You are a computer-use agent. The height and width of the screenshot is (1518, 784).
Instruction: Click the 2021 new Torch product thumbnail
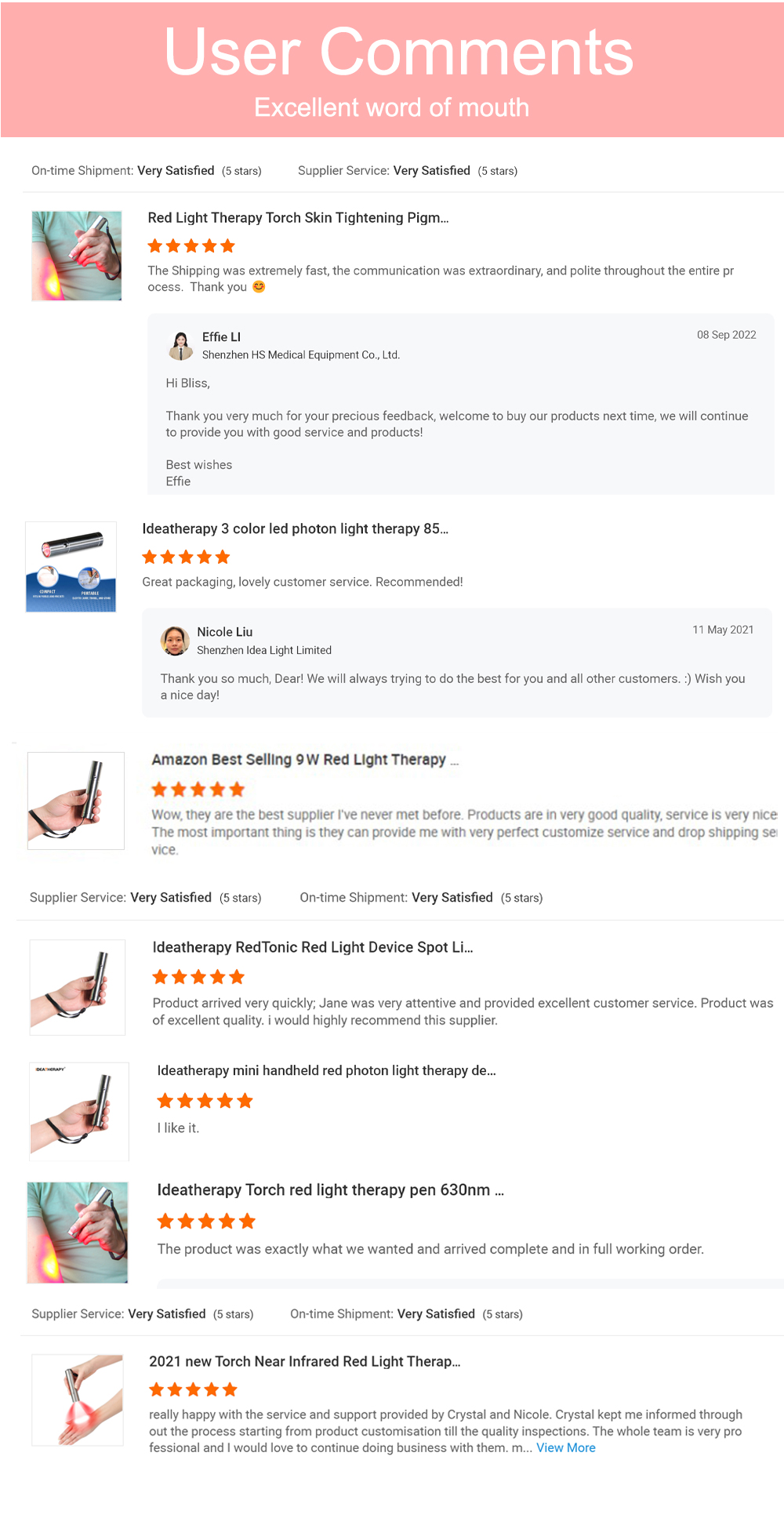click(x=78, y=1400)
